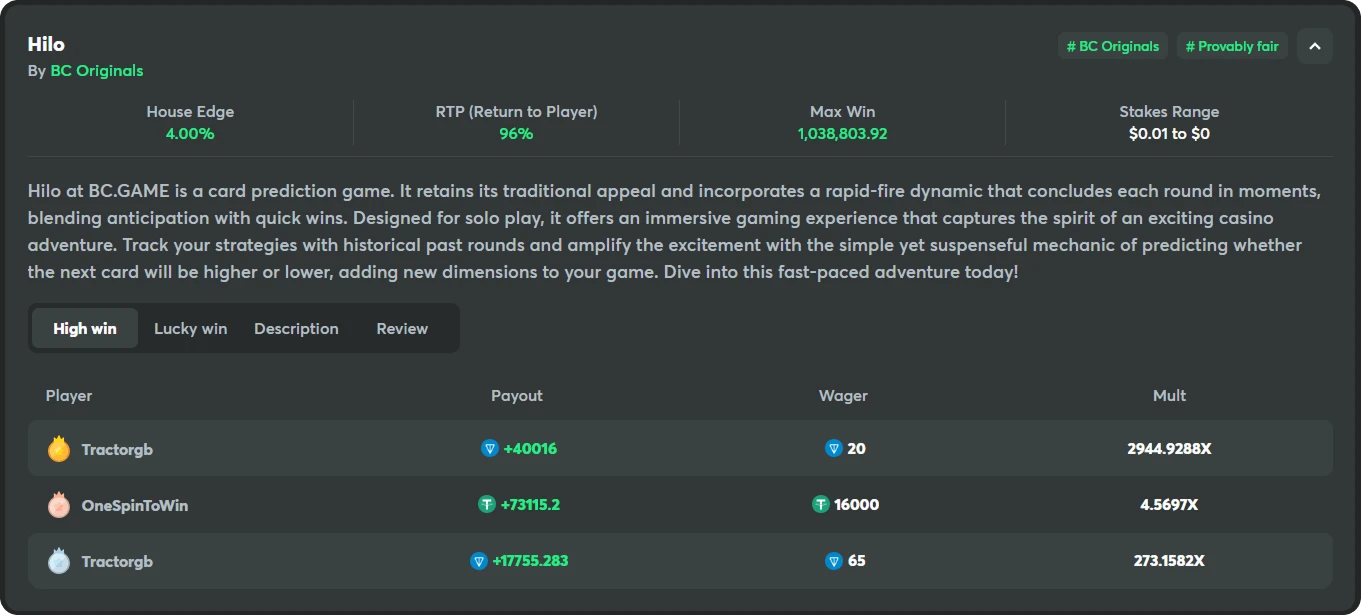
Task: Select the High win tab
Action: tap(85, 328)
